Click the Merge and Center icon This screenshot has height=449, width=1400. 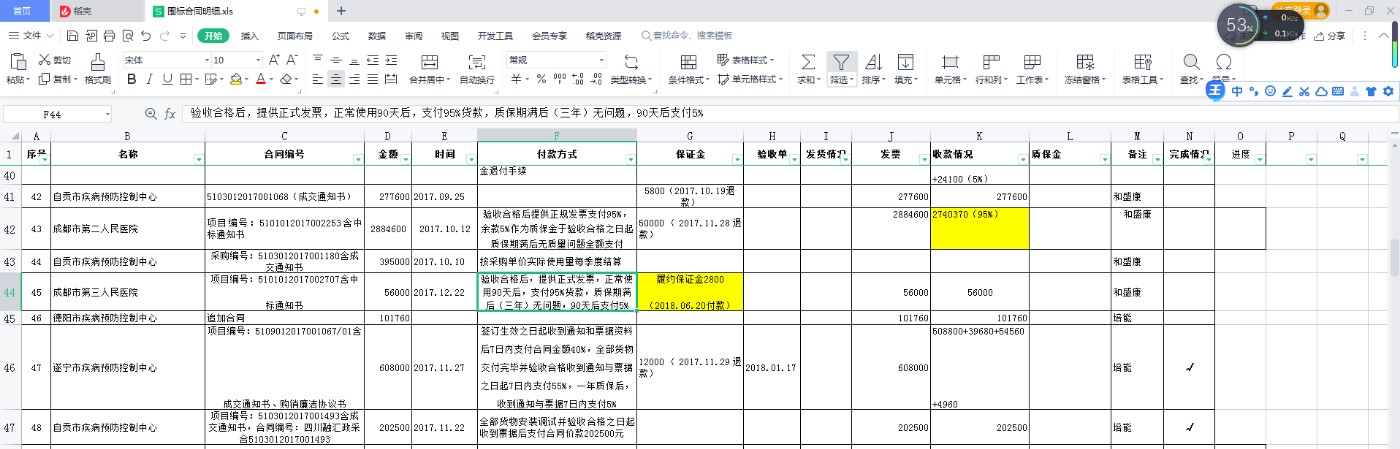(429, 61)
